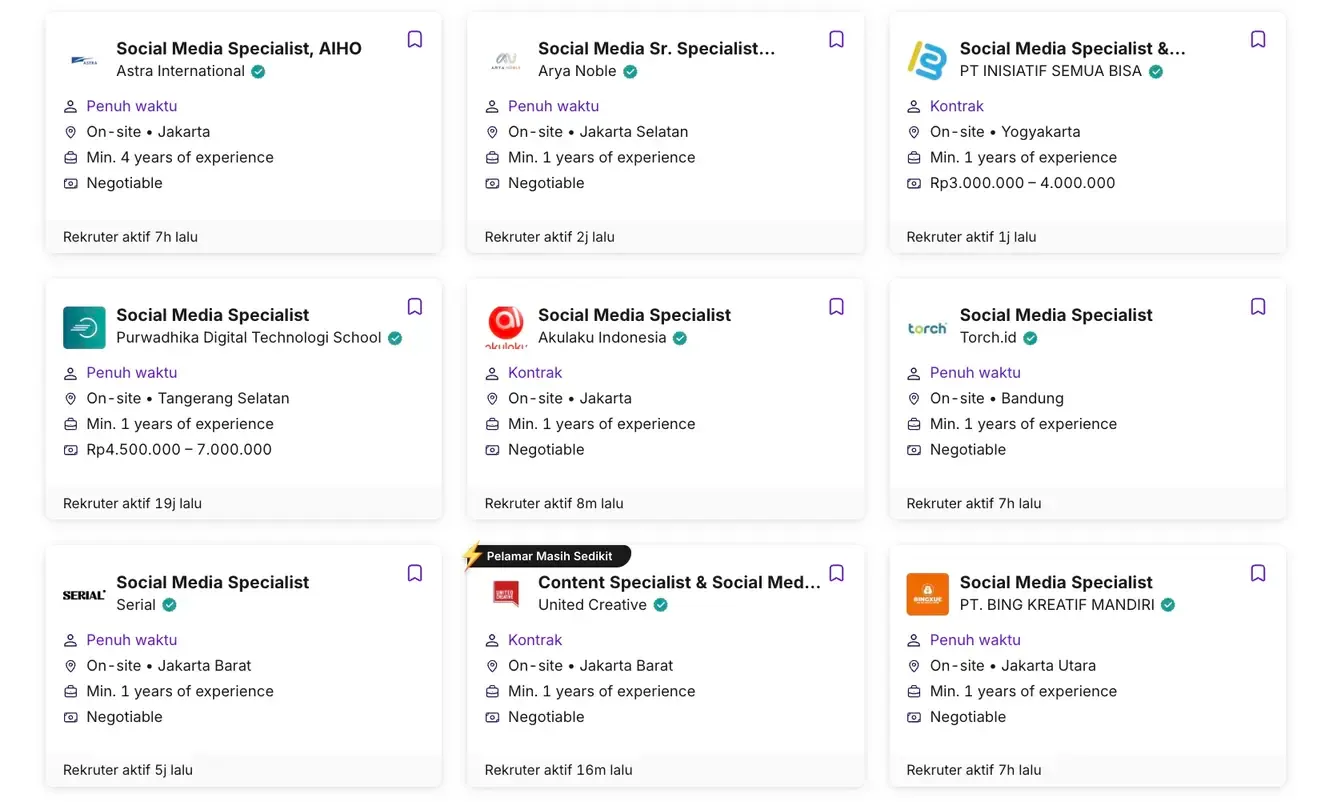The height and width of the screenshot is (802, 1317).
Task: Click the Astra International company logo
Action: click(x=84, y=58)
